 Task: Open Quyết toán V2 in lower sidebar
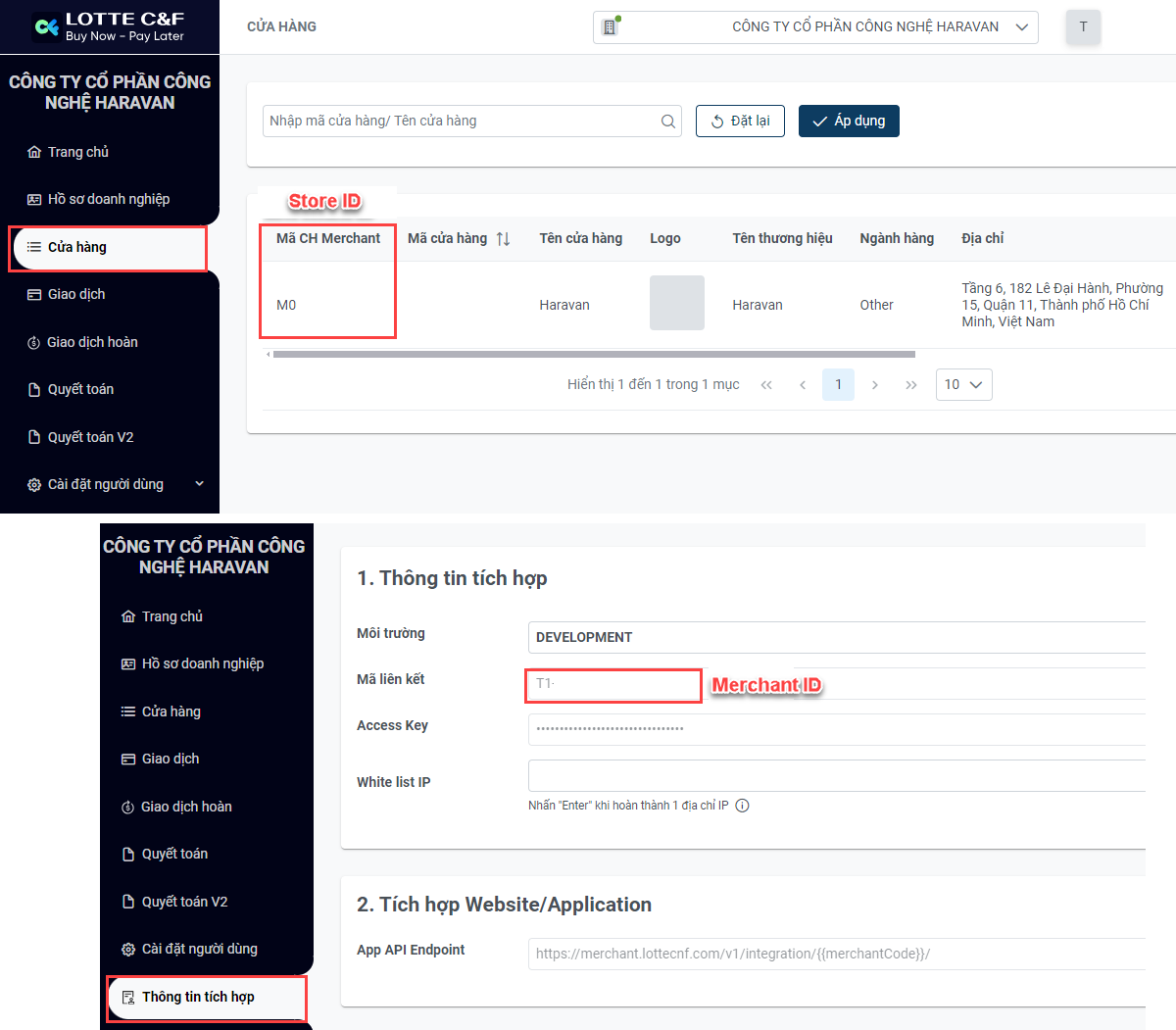[174, 902]
